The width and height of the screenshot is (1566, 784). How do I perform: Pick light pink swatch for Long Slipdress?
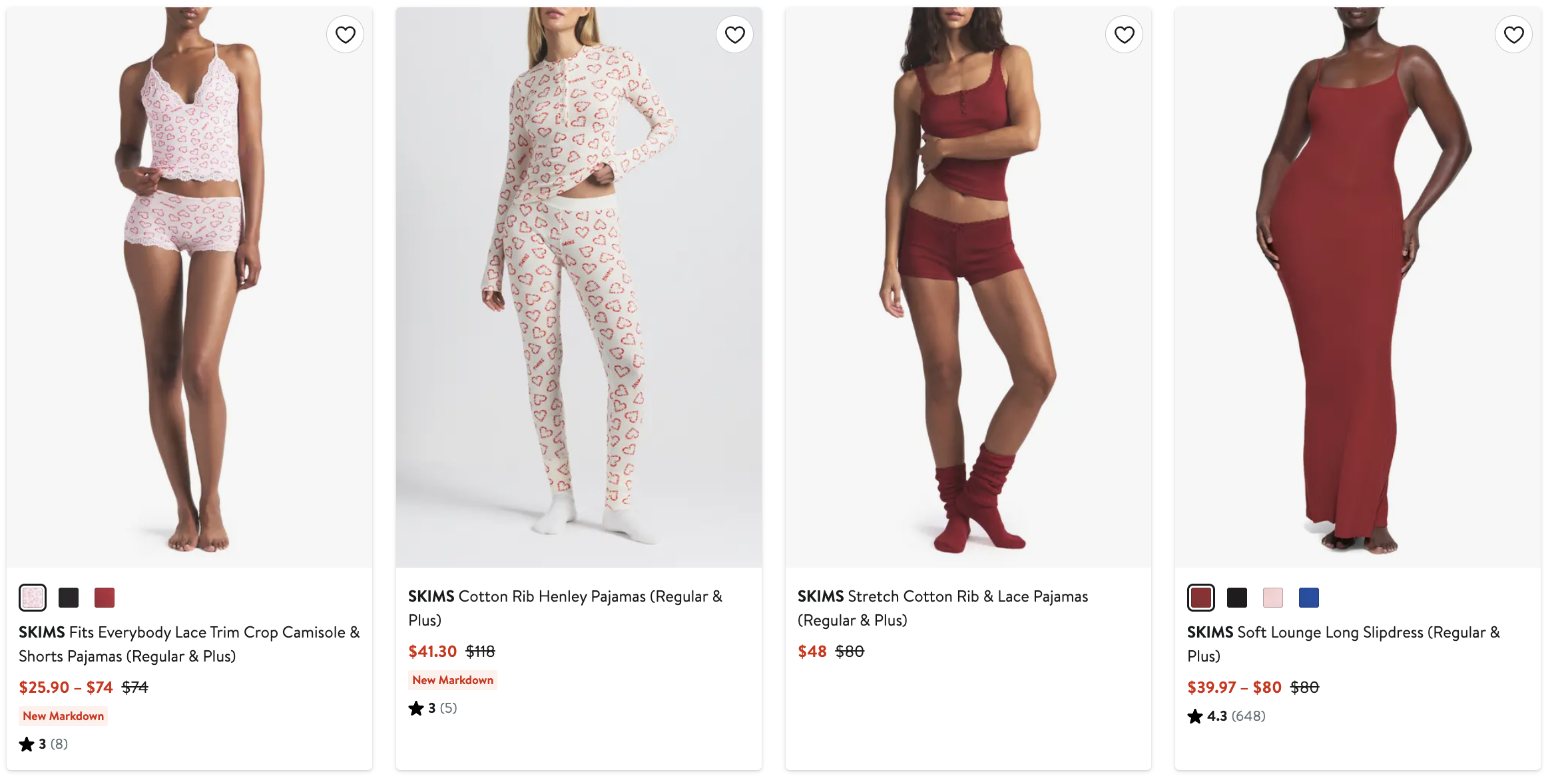click(1273, 598)
